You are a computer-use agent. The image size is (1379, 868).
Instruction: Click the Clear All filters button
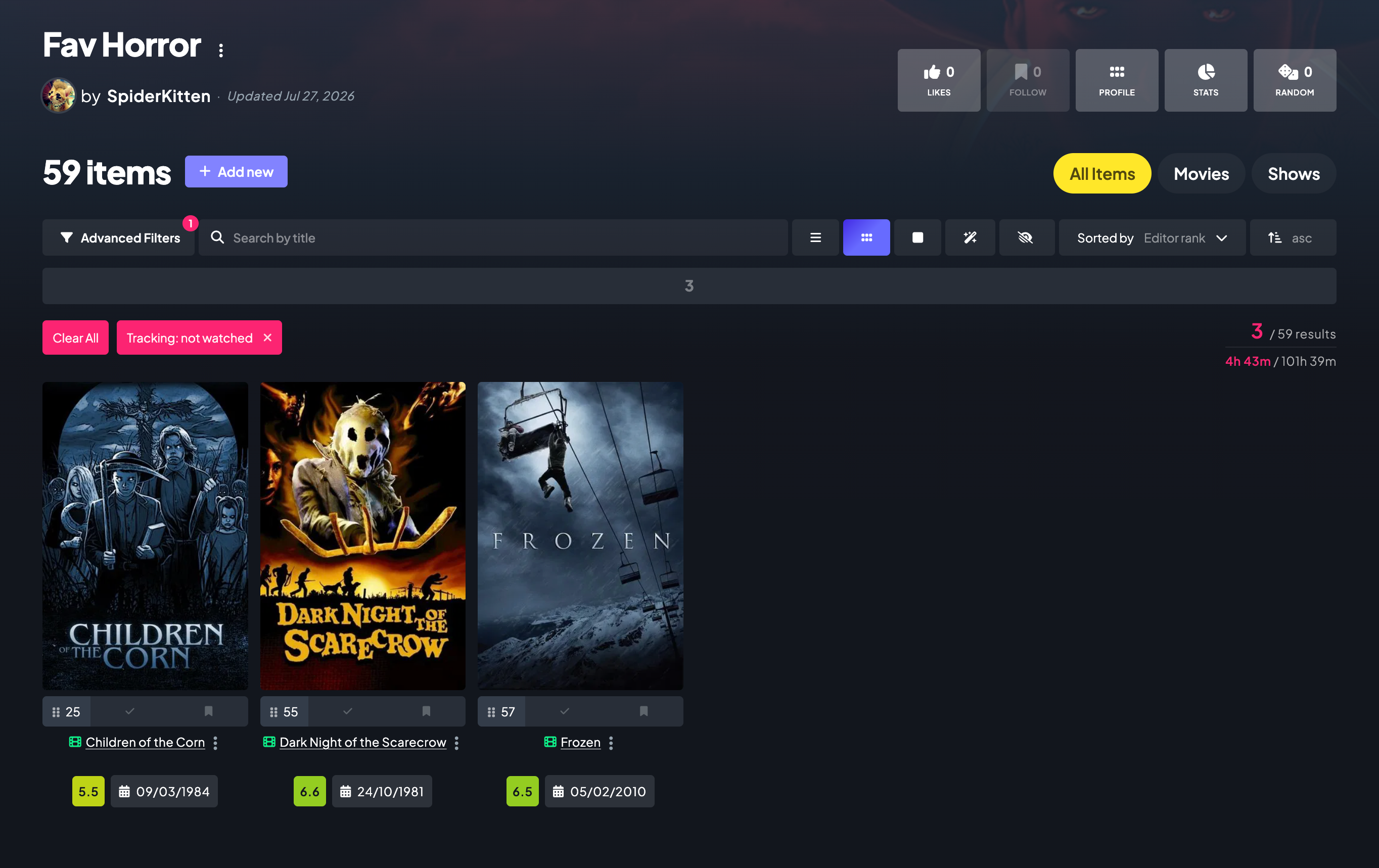(x=76, y=338)
